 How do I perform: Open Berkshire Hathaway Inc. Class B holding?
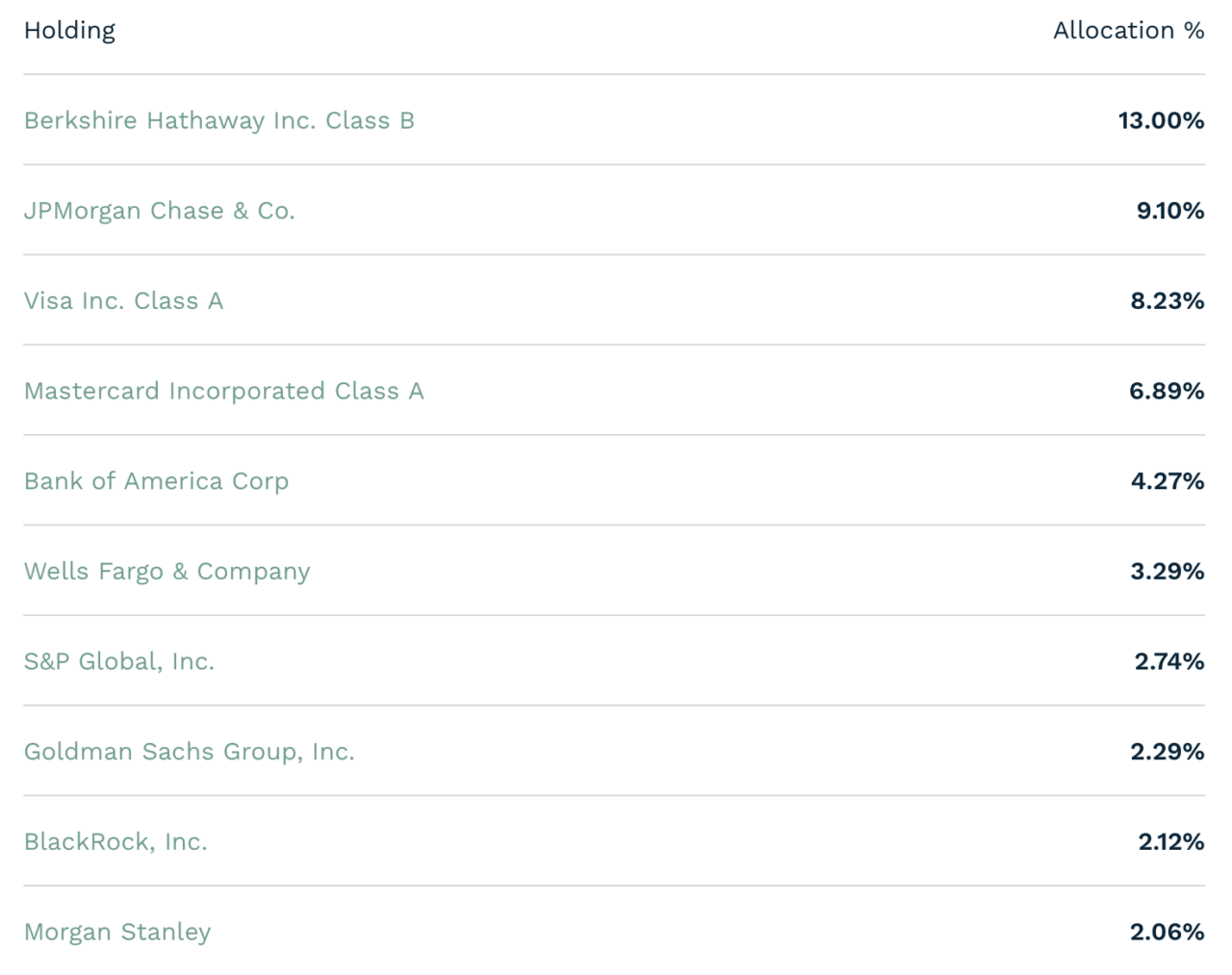pyautogui.click(x=219, y=120)
